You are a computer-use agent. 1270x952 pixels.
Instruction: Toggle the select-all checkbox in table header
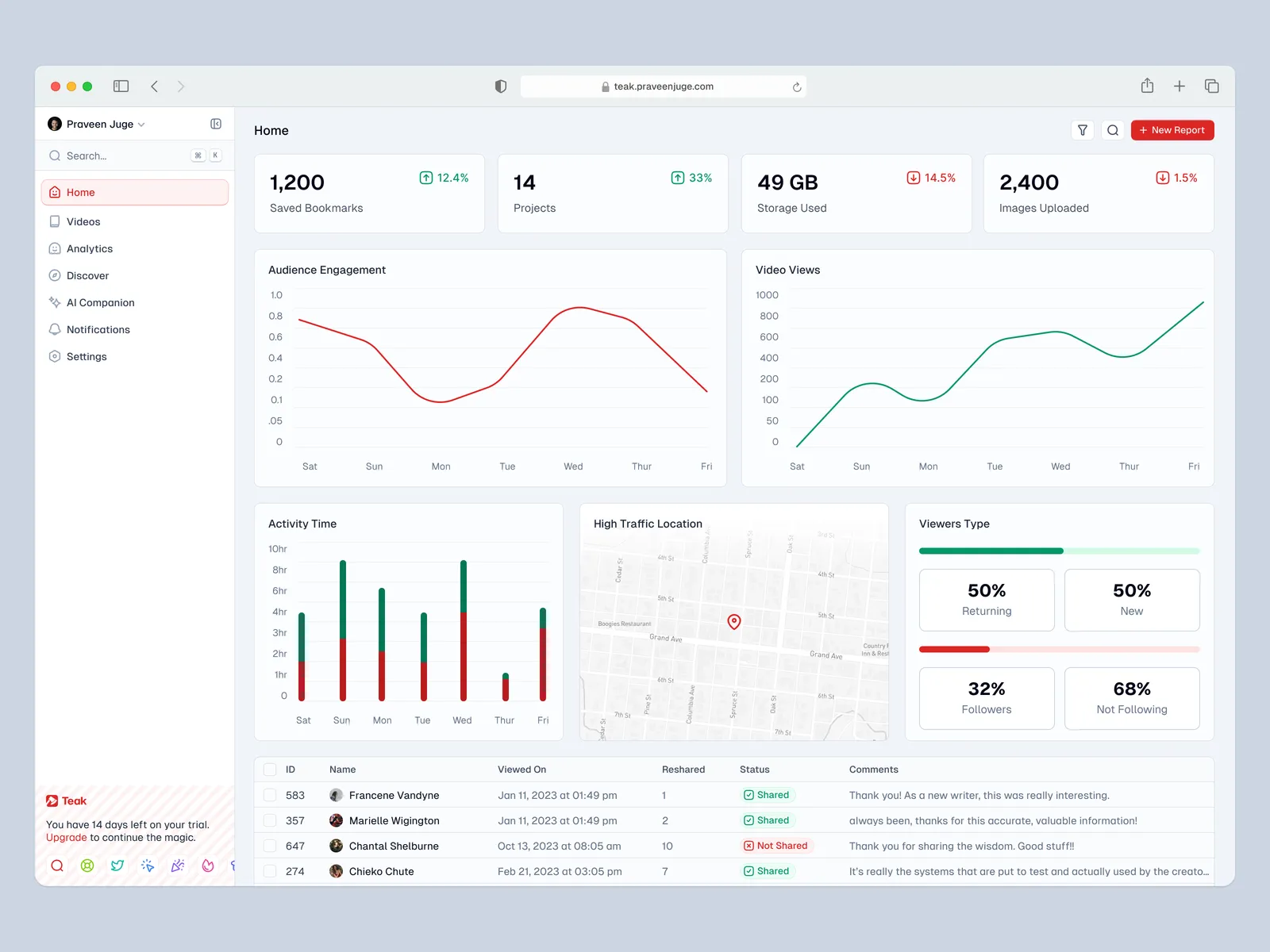270,770
